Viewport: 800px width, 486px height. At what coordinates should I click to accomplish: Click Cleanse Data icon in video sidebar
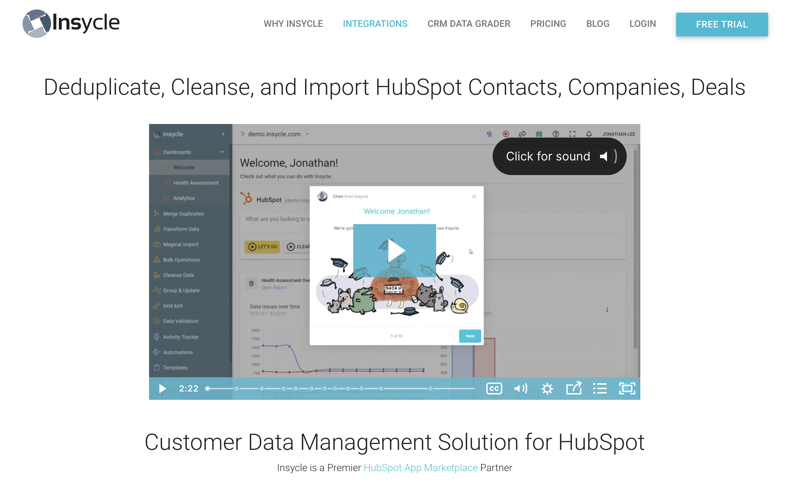point(157,275)
